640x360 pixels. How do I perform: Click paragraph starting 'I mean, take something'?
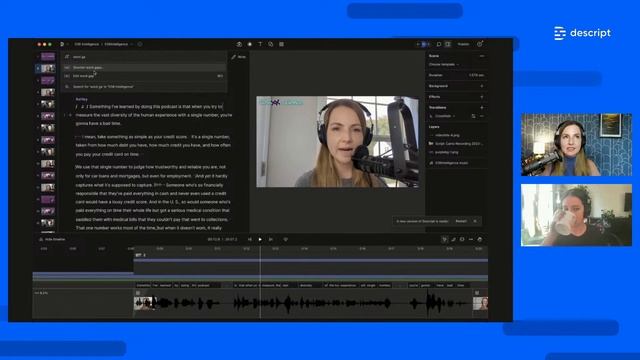pyautogui.click(x=153, y=145)
